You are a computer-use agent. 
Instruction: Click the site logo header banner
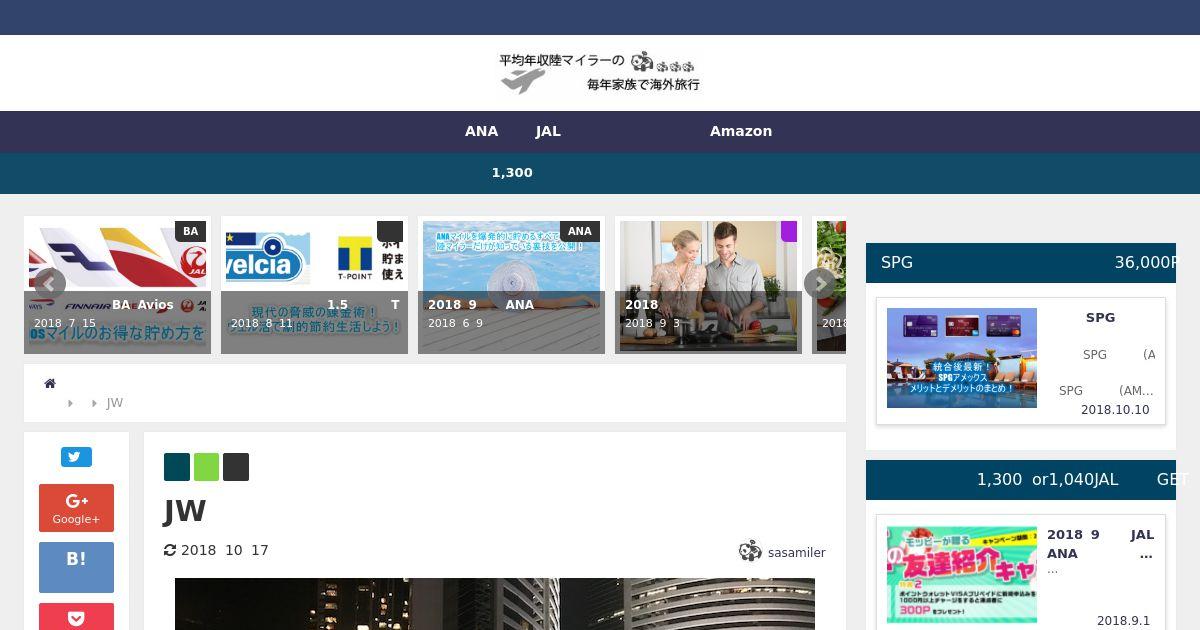[x=600, y=73]
